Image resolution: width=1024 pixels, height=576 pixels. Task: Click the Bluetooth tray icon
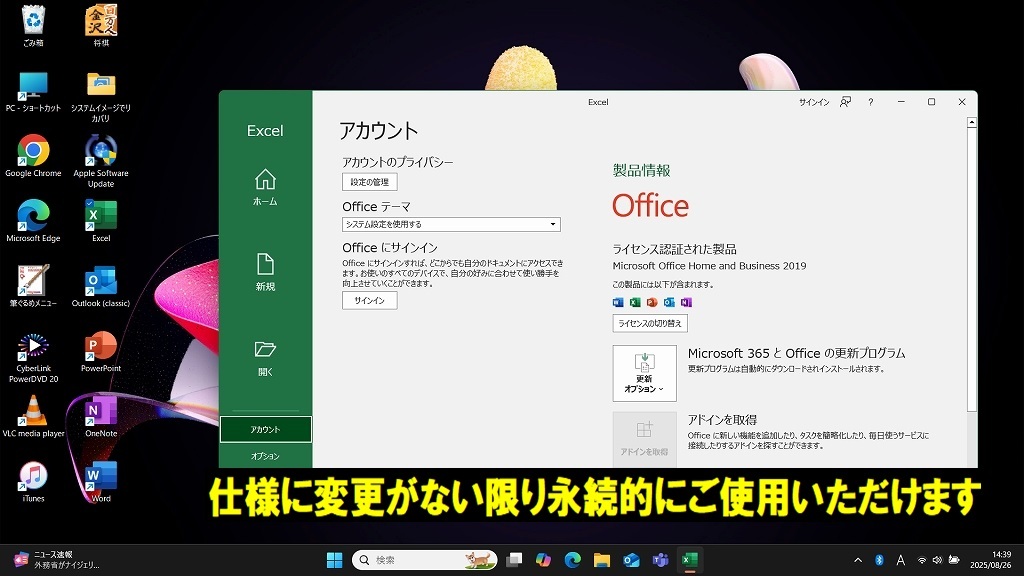[x=879, y=560]
